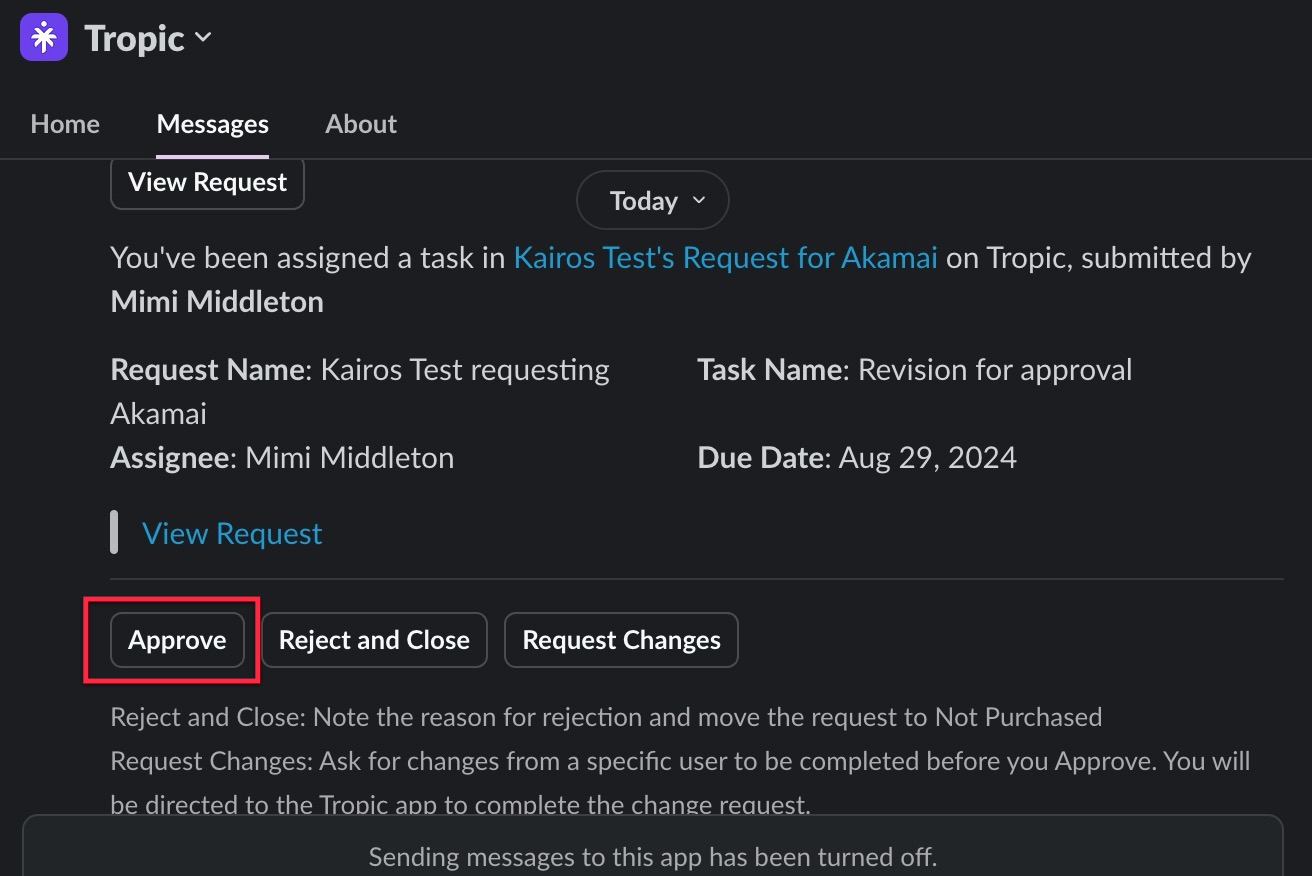Click the Assignee Mimi Middleton field

coord(282,458)
